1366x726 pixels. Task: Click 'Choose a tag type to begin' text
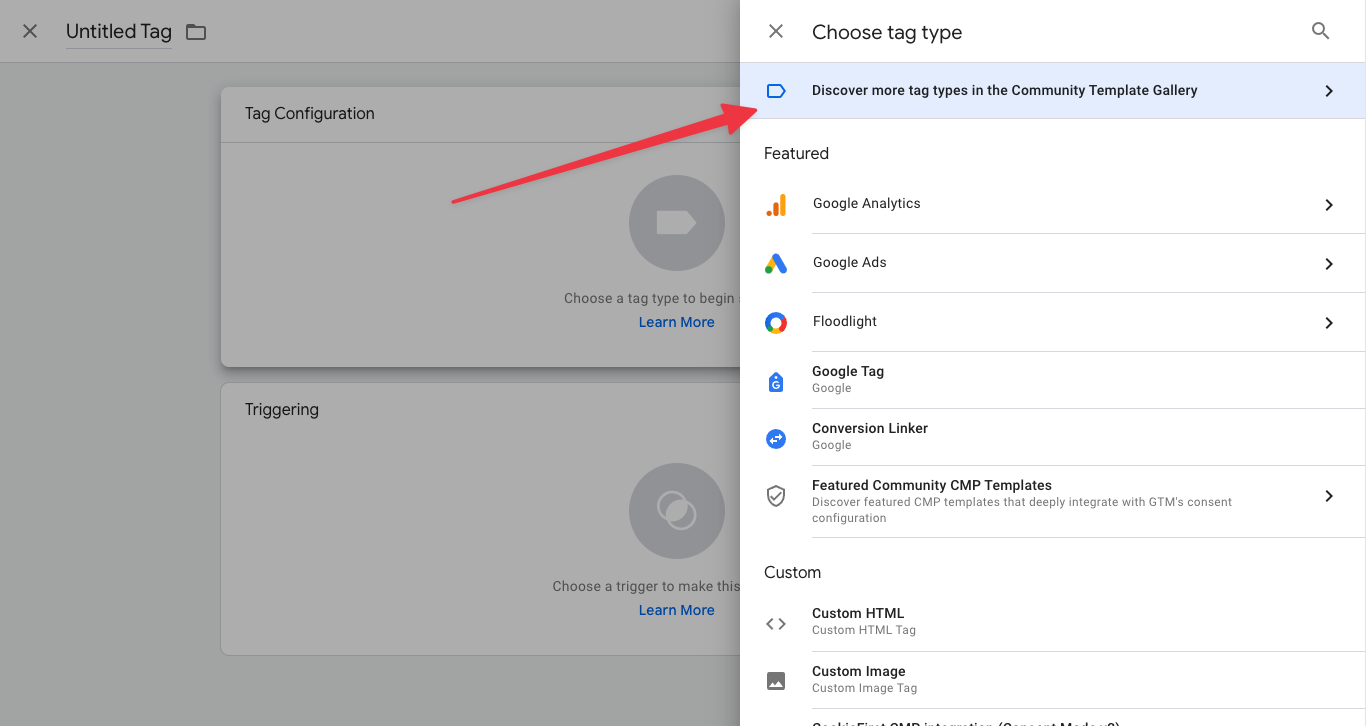(x=649, y=298)
